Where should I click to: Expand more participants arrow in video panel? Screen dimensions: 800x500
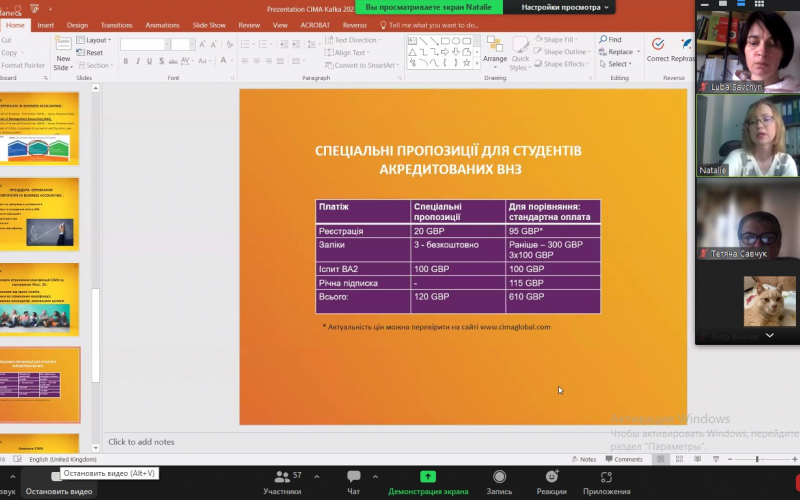click(769, 335)
